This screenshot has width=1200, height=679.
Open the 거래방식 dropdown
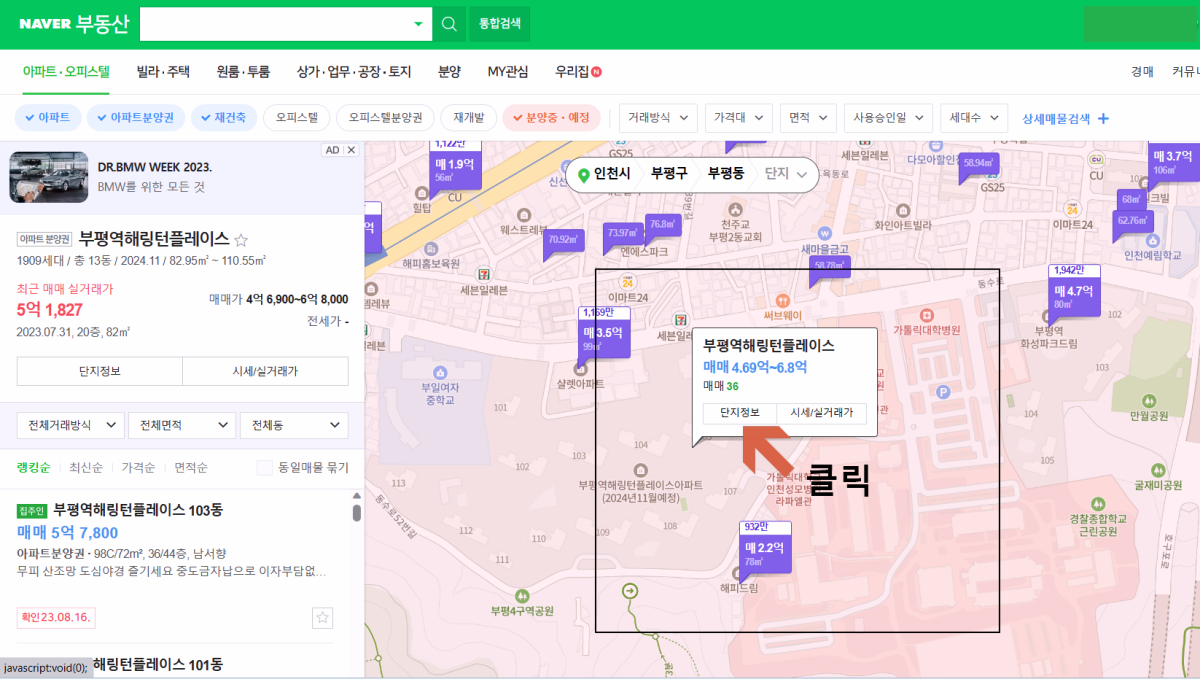point(658,118)
